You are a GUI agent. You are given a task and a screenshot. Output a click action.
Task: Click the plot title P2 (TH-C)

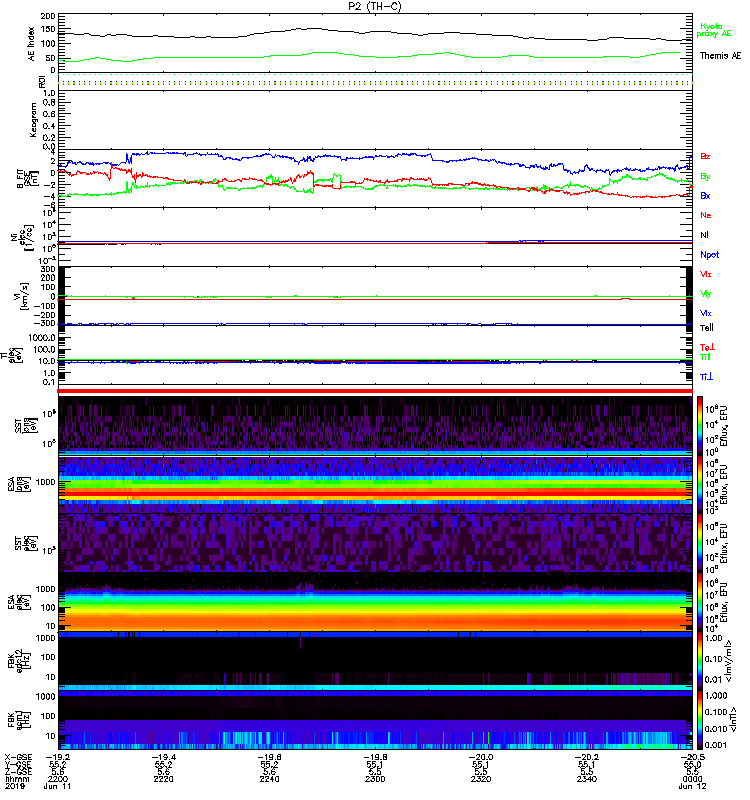coord(375,6)
